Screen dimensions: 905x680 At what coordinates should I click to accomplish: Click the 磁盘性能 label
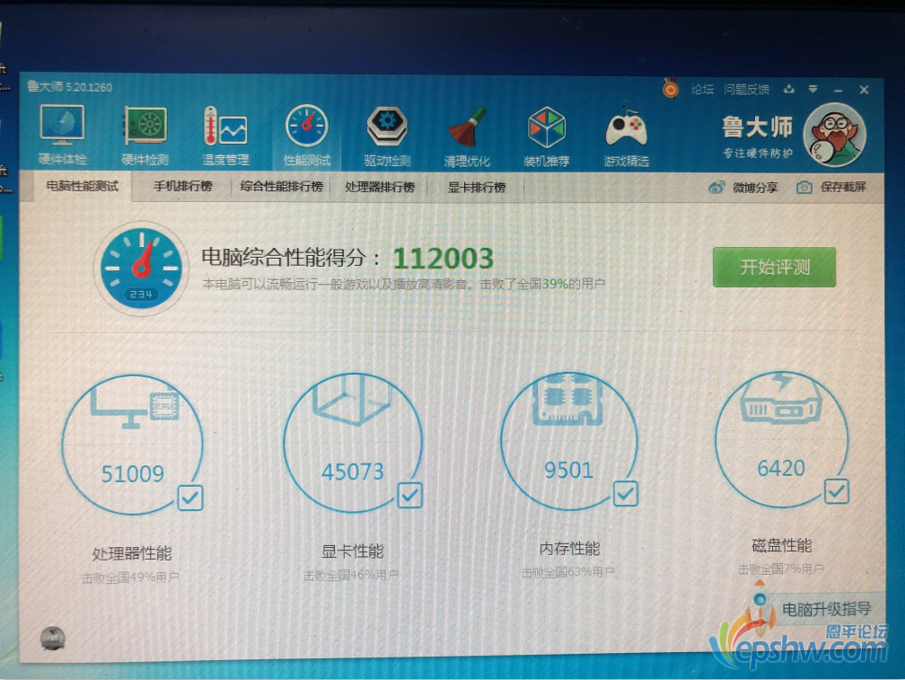[x=781, y=546]
